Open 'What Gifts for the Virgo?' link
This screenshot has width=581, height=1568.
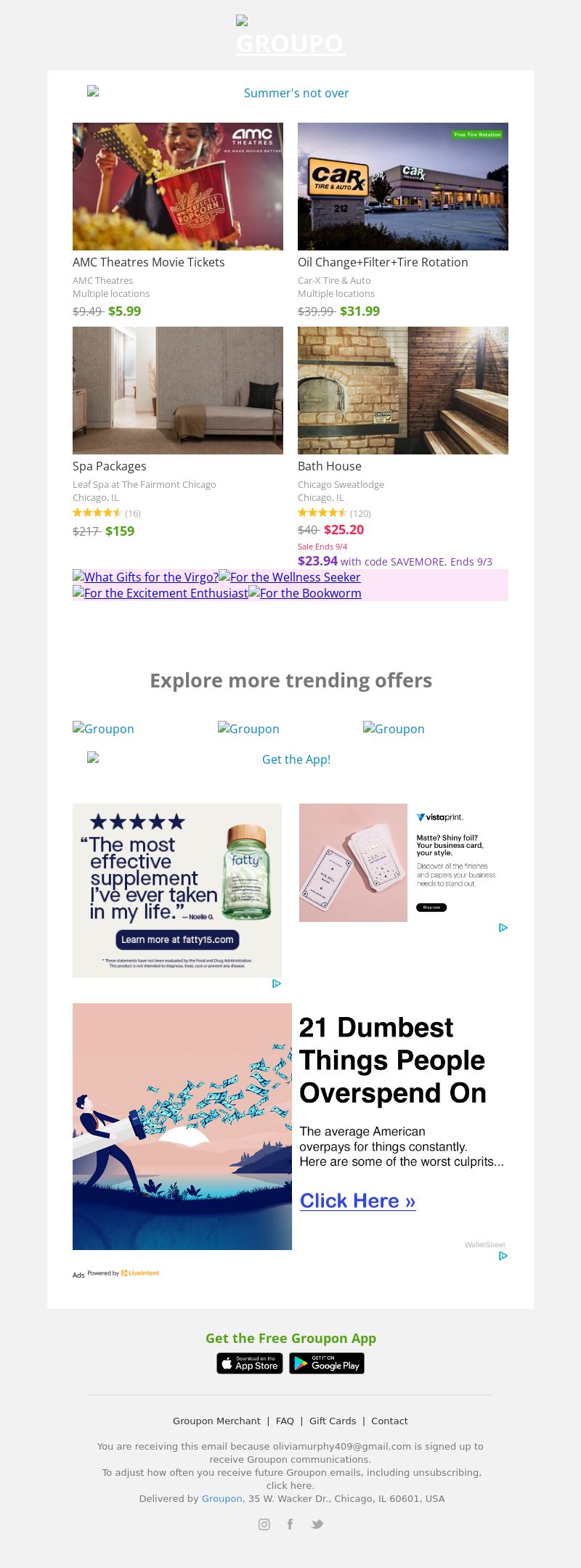[145, 577]
